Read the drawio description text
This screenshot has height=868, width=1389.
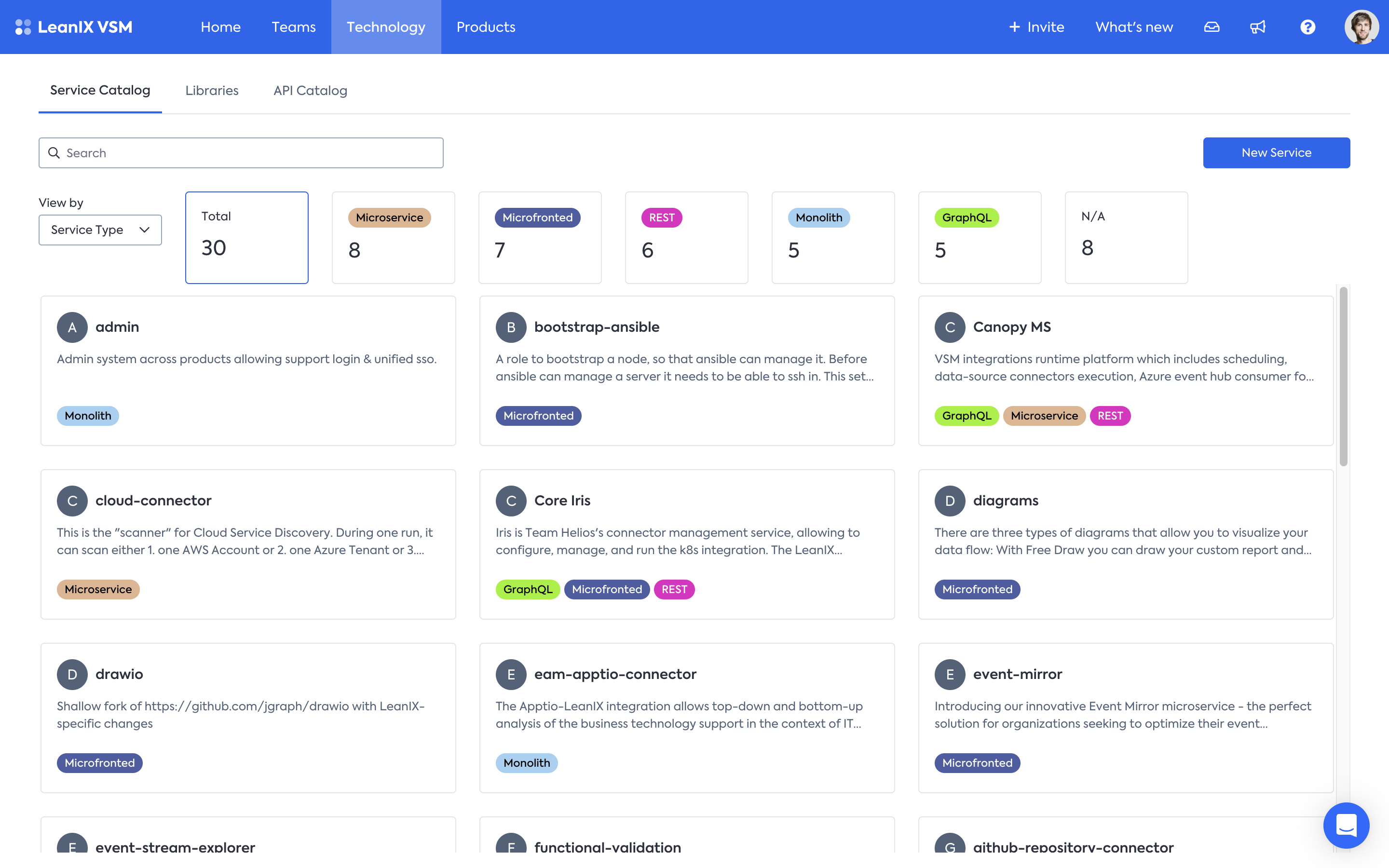pyautogui.click(x=241, y=715)
